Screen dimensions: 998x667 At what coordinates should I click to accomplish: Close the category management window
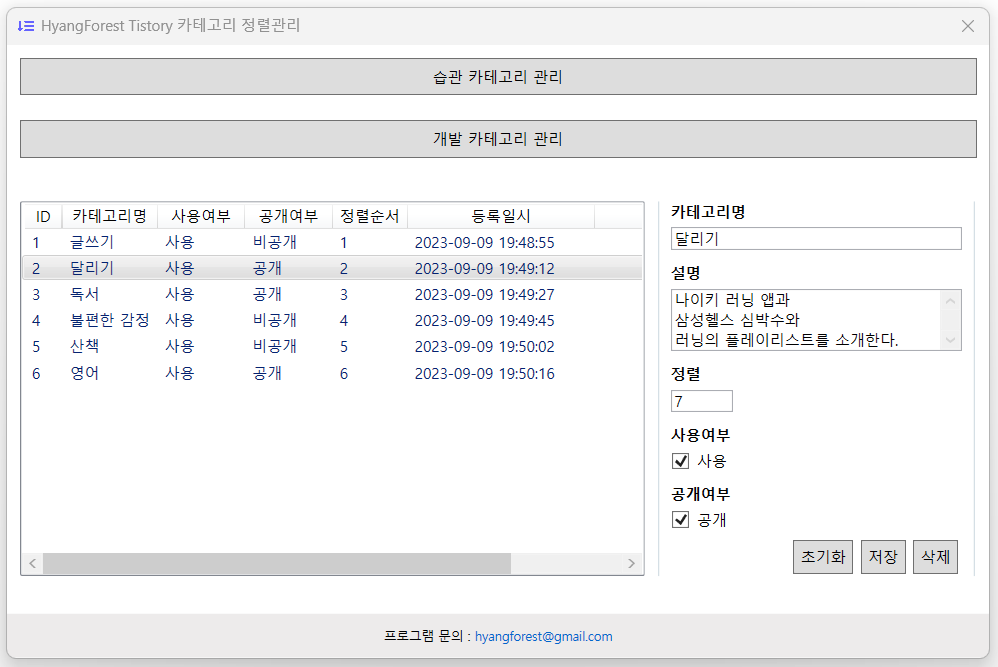coord(967,26)
